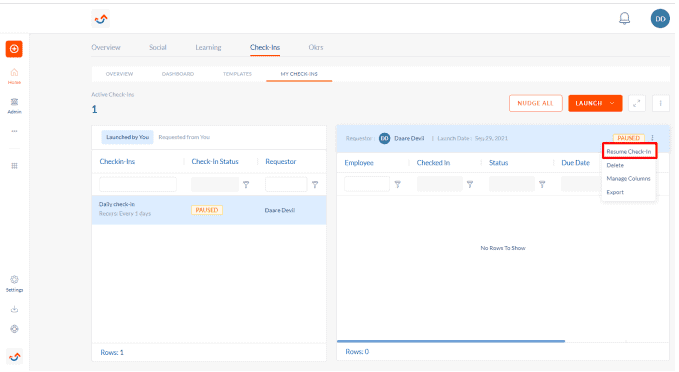The height and width of the screenshot is (372, 679).
Task: Click the expand fullscreen icon button
Action: [x=637, y=104]
